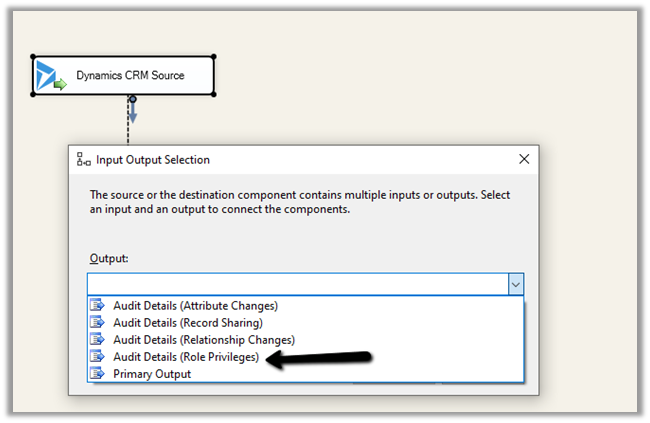Click the icon beside Audit Details (Record Sharing)
Viewport: 650px width, 423px height.
click(x=97, y=323)
